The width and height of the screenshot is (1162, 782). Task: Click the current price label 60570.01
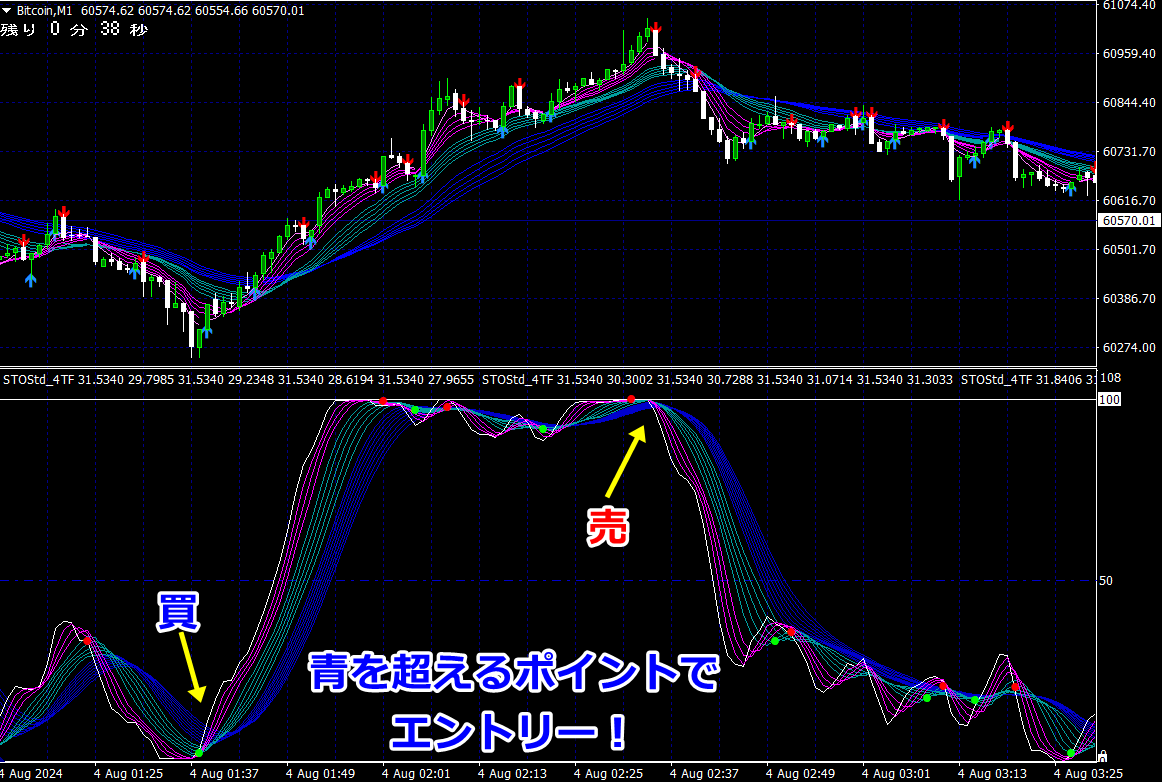coord(1129,221)
